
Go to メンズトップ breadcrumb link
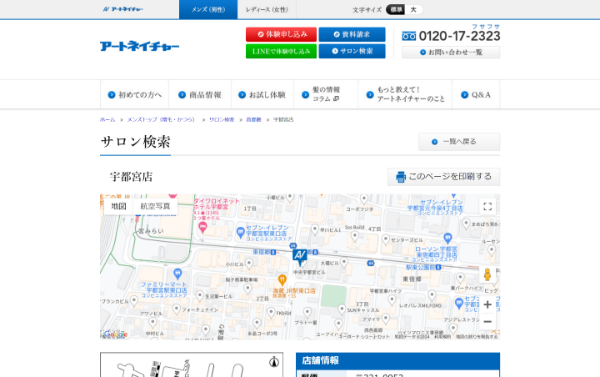161,120
